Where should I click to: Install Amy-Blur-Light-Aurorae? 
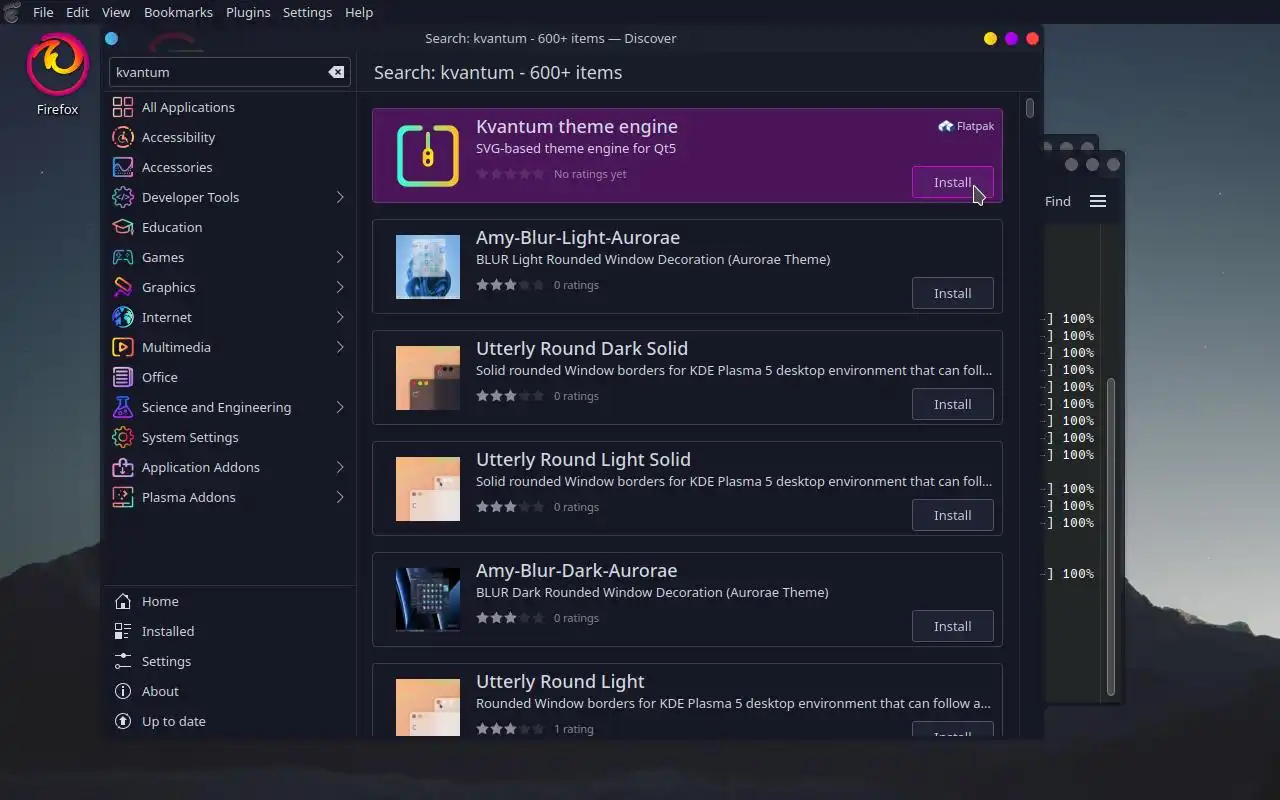click(952, 293)
